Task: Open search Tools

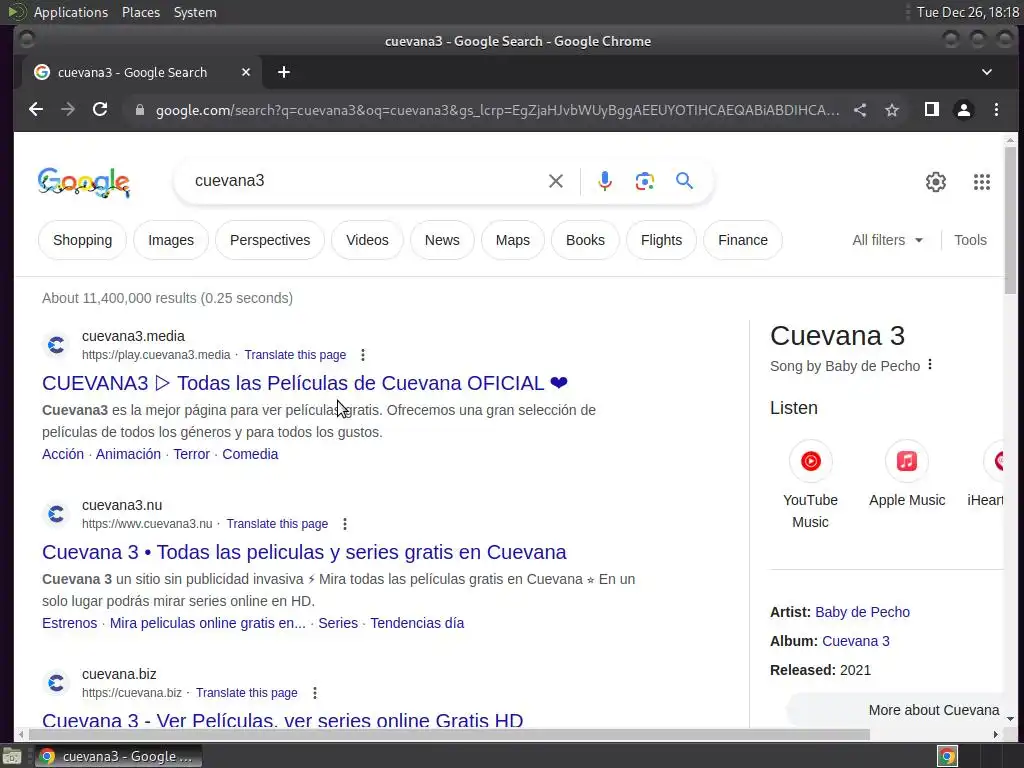Action: [x=970, y=240]
